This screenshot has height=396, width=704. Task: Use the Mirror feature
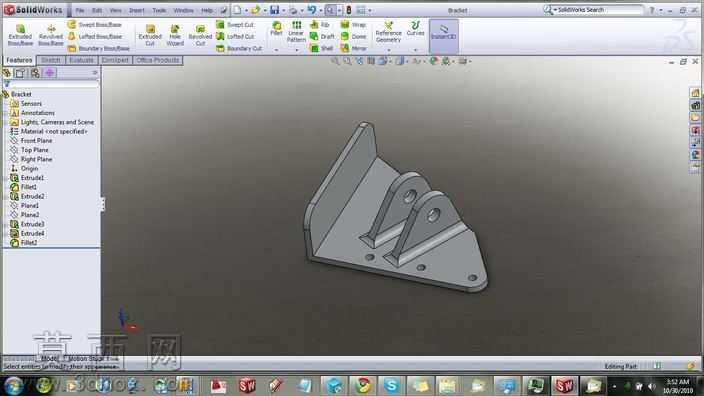(x=354, y=48)
